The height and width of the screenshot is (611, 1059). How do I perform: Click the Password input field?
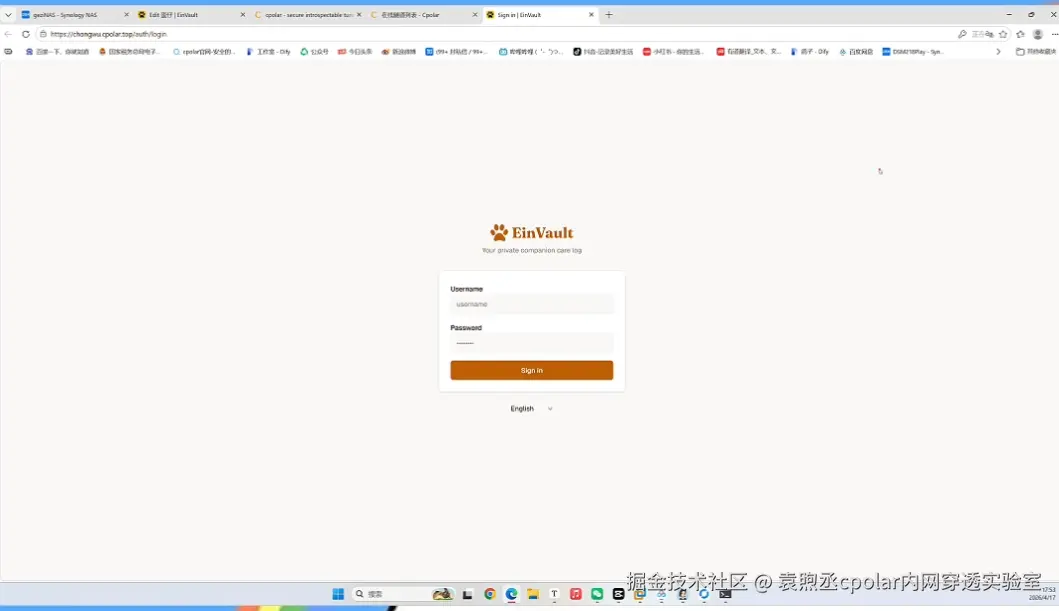pyautogui.click(x=532, y=343)
